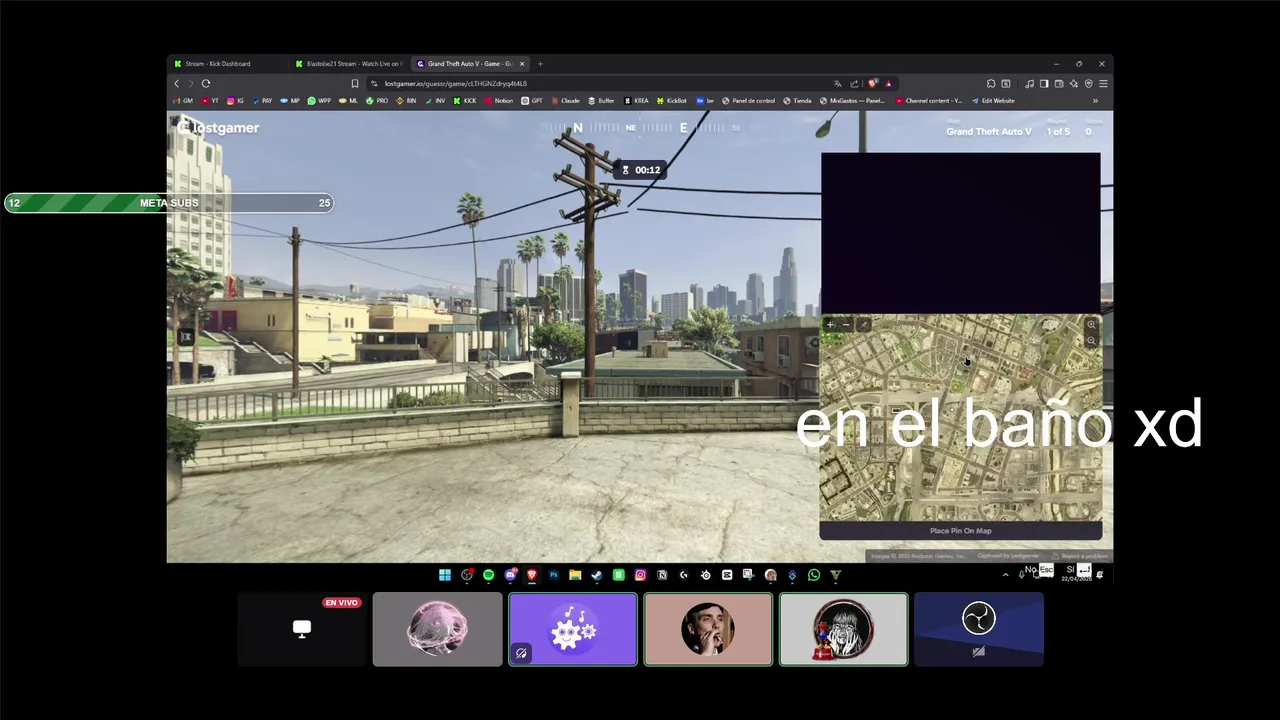Show hidden system tray icons

1006,575
